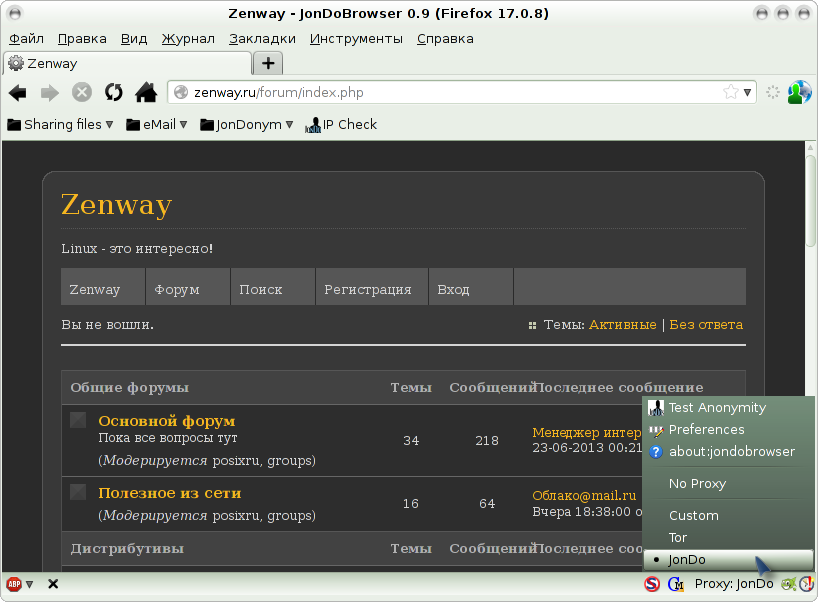Open Proxy: JonDo status selector

click(733, 584)
